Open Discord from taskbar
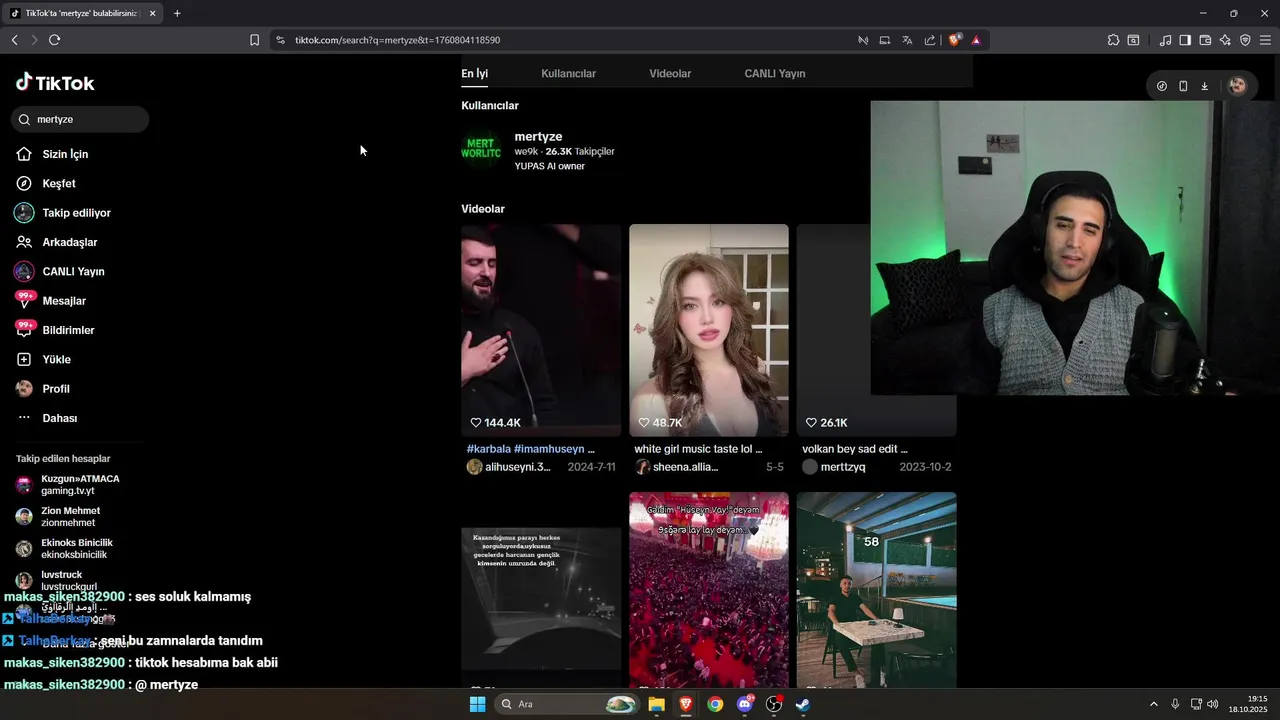Image resolution: width=1280 pixels, height=720 pixels. click(744, 704)
